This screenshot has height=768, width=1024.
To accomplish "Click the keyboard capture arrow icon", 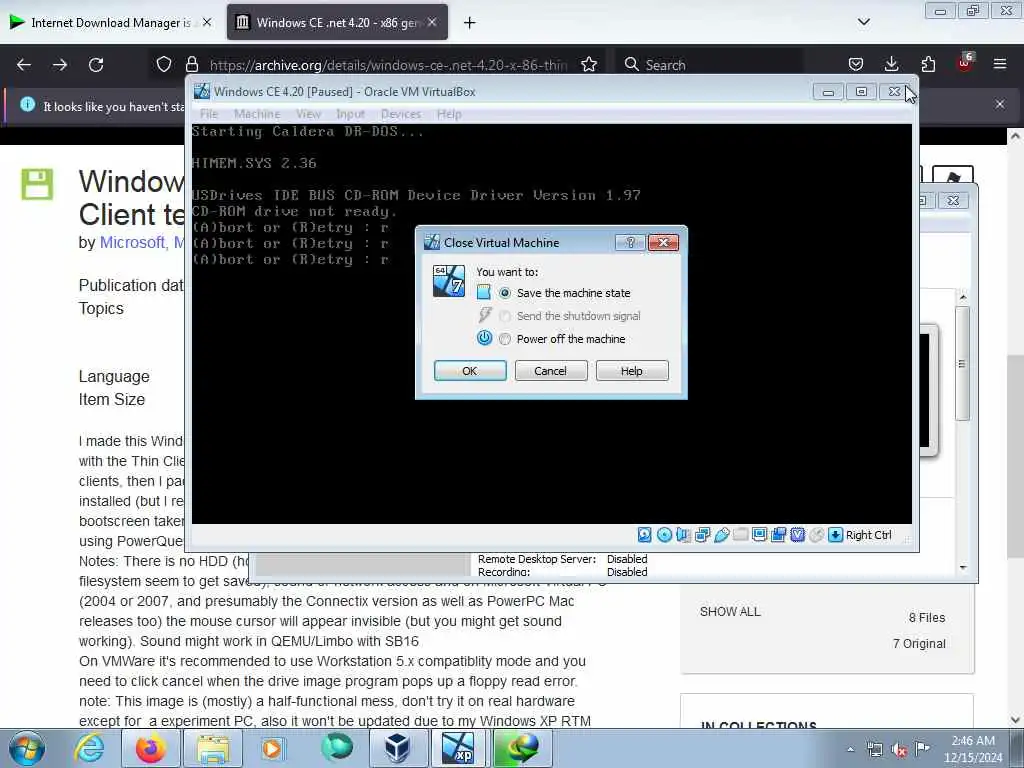I will click(835, 535).
